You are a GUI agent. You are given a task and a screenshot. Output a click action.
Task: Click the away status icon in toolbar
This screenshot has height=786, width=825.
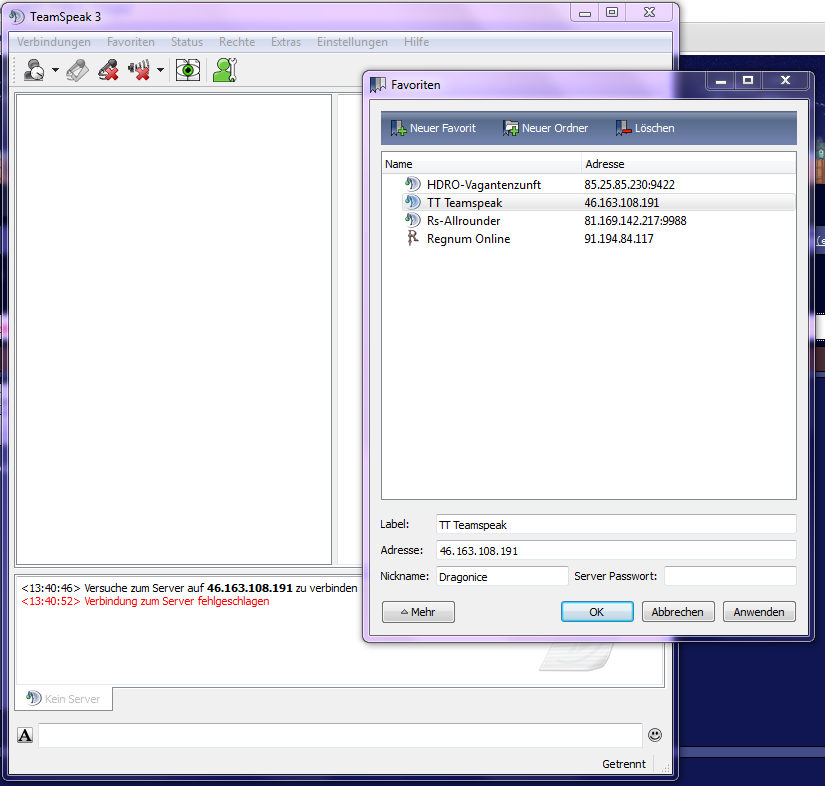[x=33, y=70]
